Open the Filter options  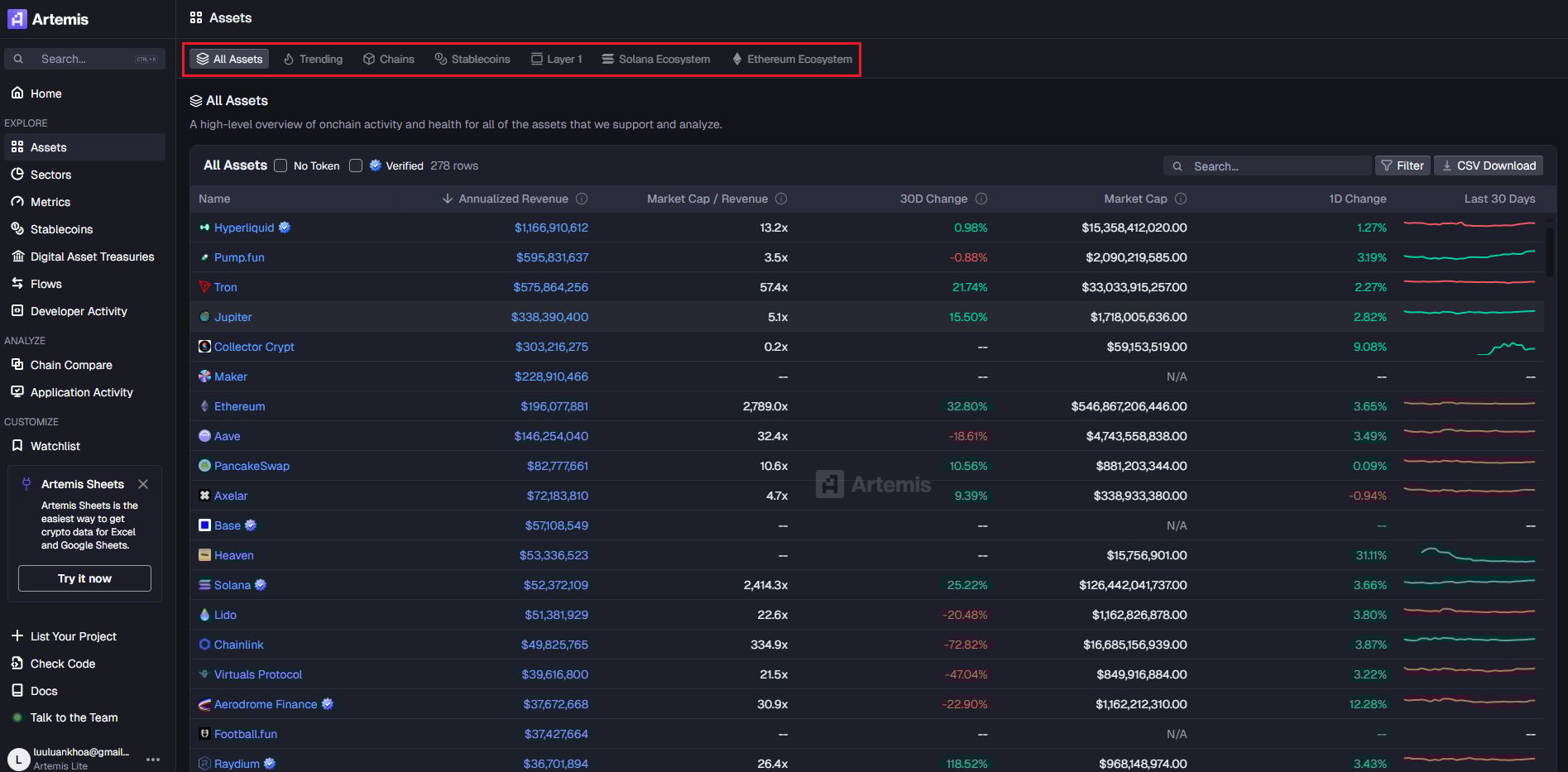tap(1403, 165)
